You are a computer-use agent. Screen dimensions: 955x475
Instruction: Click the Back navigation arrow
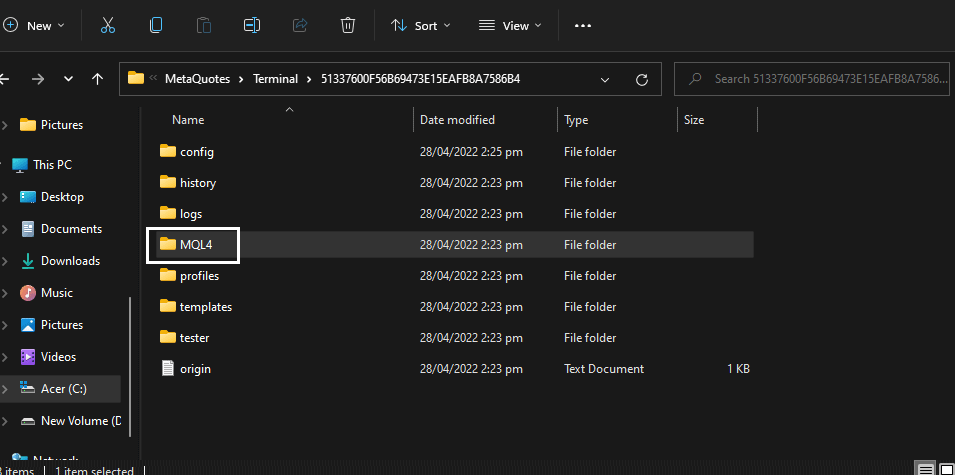click(4, 79)
